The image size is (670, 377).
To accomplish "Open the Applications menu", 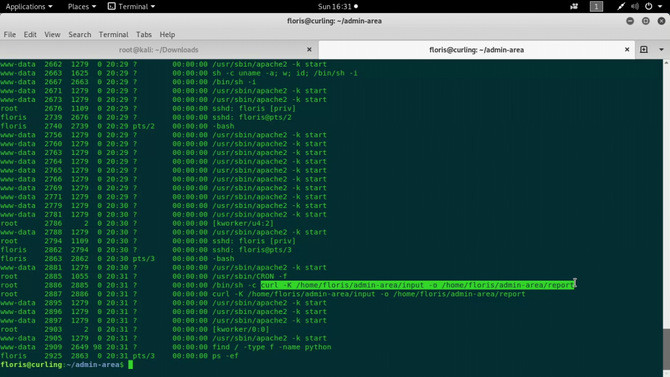I will tap(29, 6).
